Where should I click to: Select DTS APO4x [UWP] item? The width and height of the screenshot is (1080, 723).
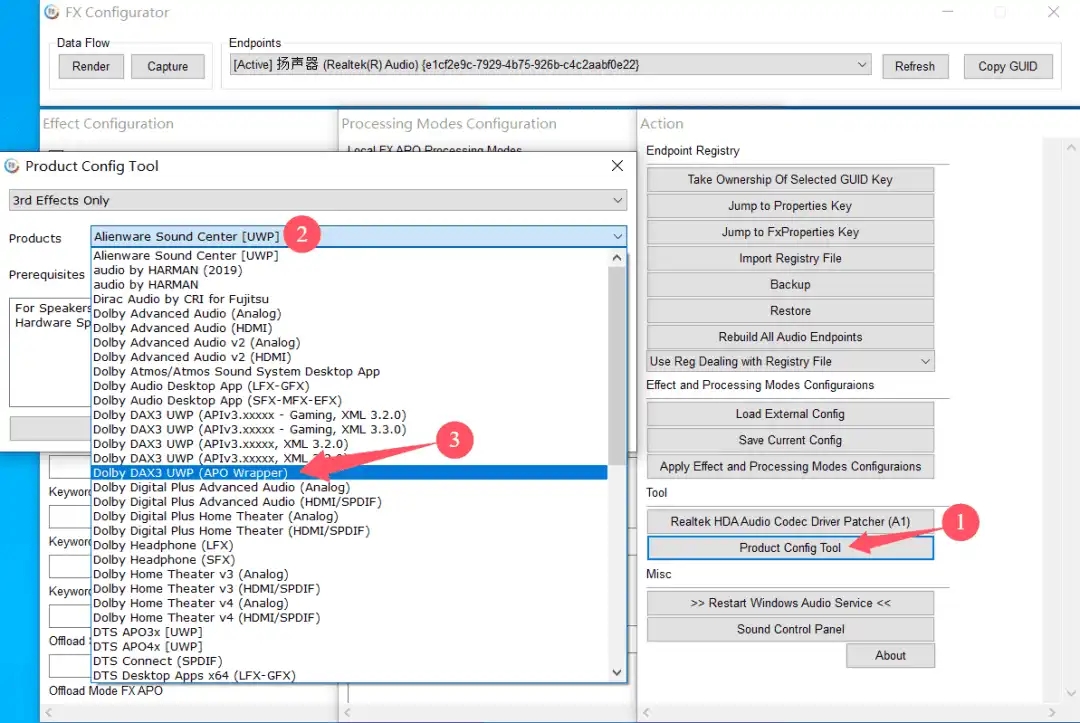tap(350, 646)
